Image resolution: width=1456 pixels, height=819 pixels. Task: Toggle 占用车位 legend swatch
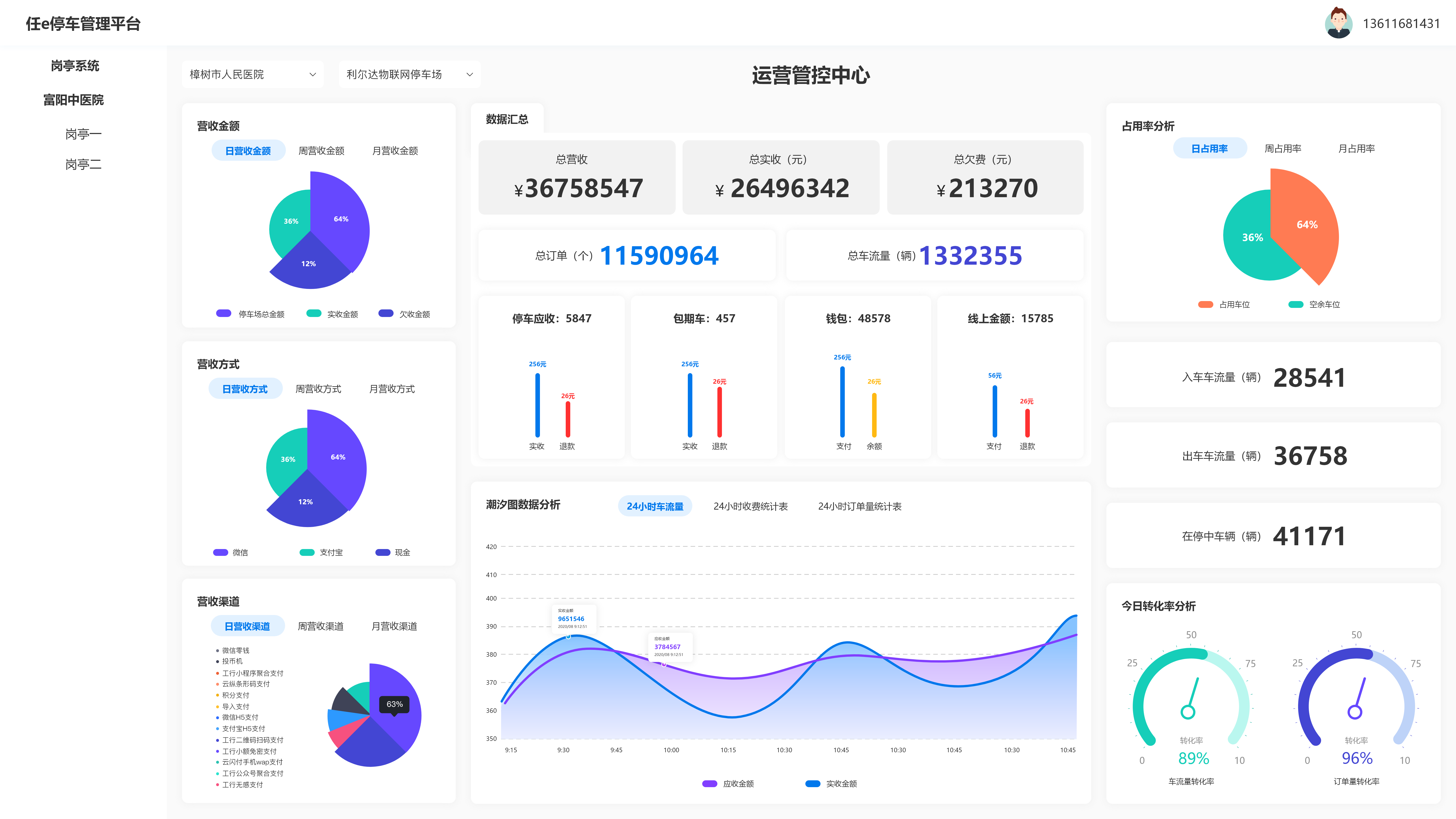pos(1205,305)
